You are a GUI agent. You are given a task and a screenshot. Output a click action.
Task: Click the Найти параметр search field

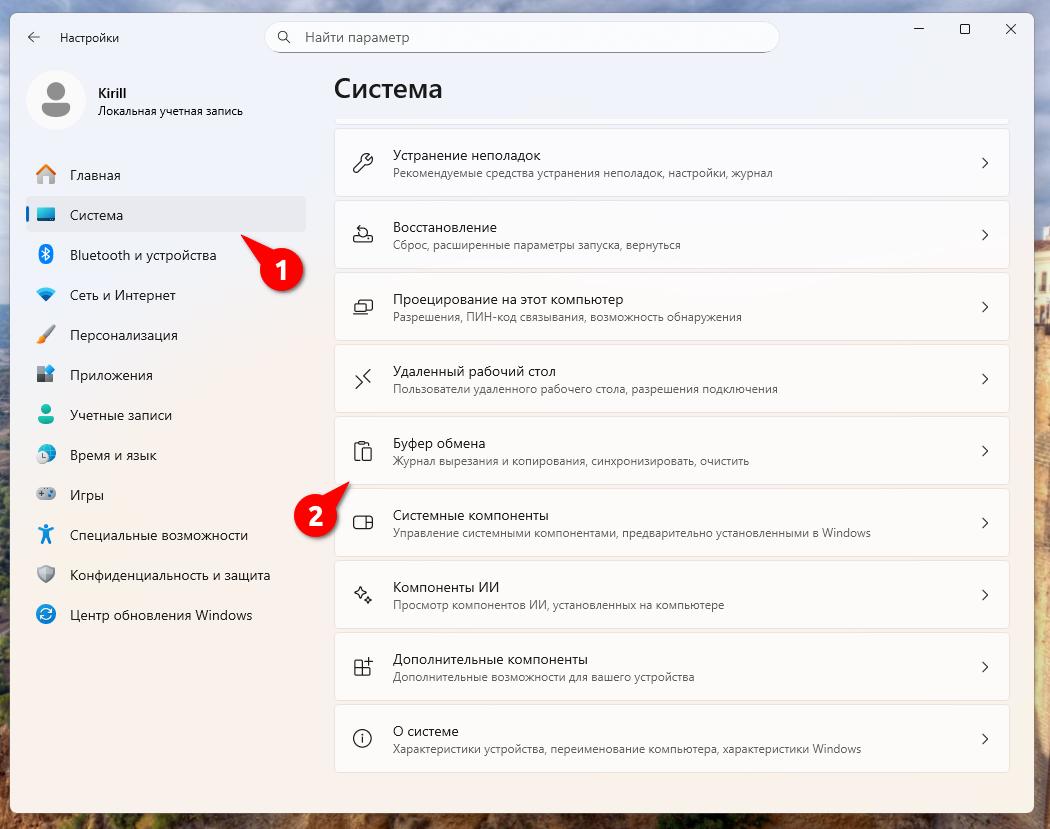[530, 37]
